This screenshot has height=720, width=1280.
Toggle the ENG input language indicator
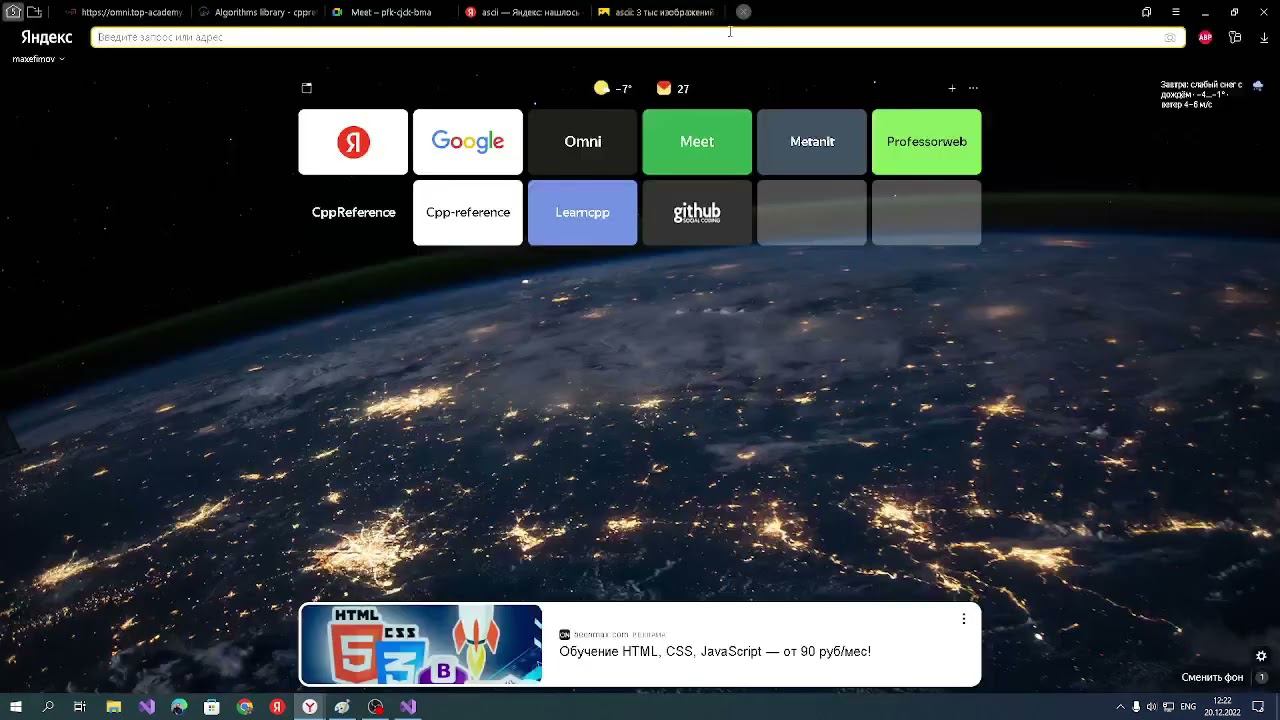pyautogui.click(x=1188, y=707)
